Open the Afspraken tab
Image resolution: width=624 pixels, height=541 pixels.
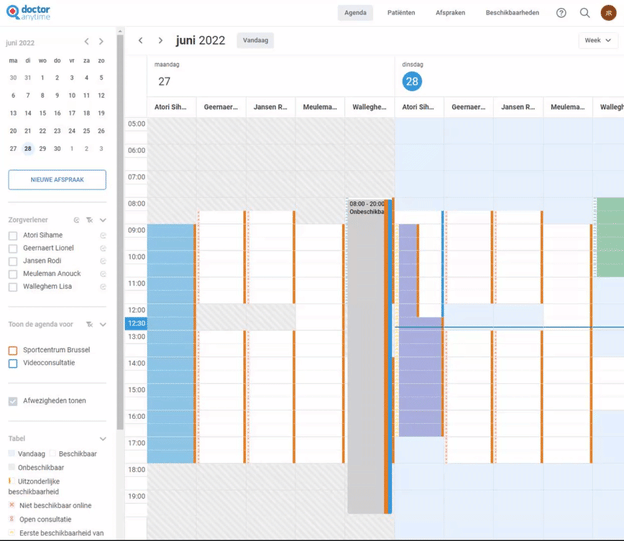[450, 13]
